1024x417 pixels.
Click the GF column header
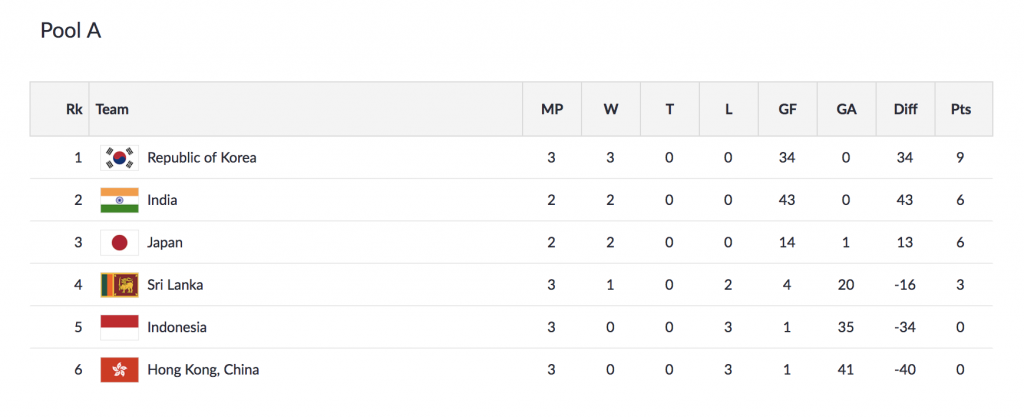coord(787,109)
